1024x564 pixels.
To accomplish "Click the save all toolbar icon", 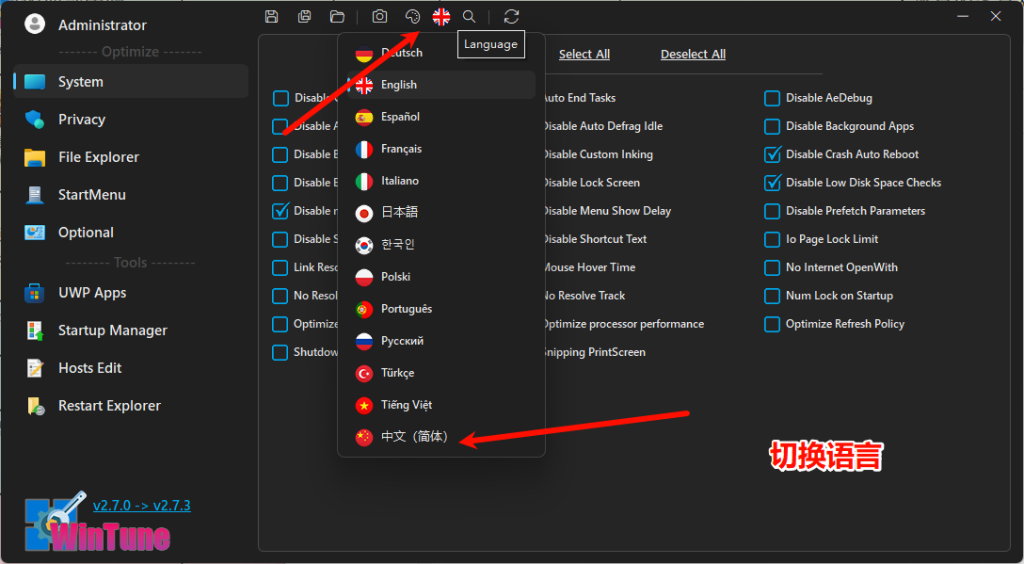I will [304, 16].
